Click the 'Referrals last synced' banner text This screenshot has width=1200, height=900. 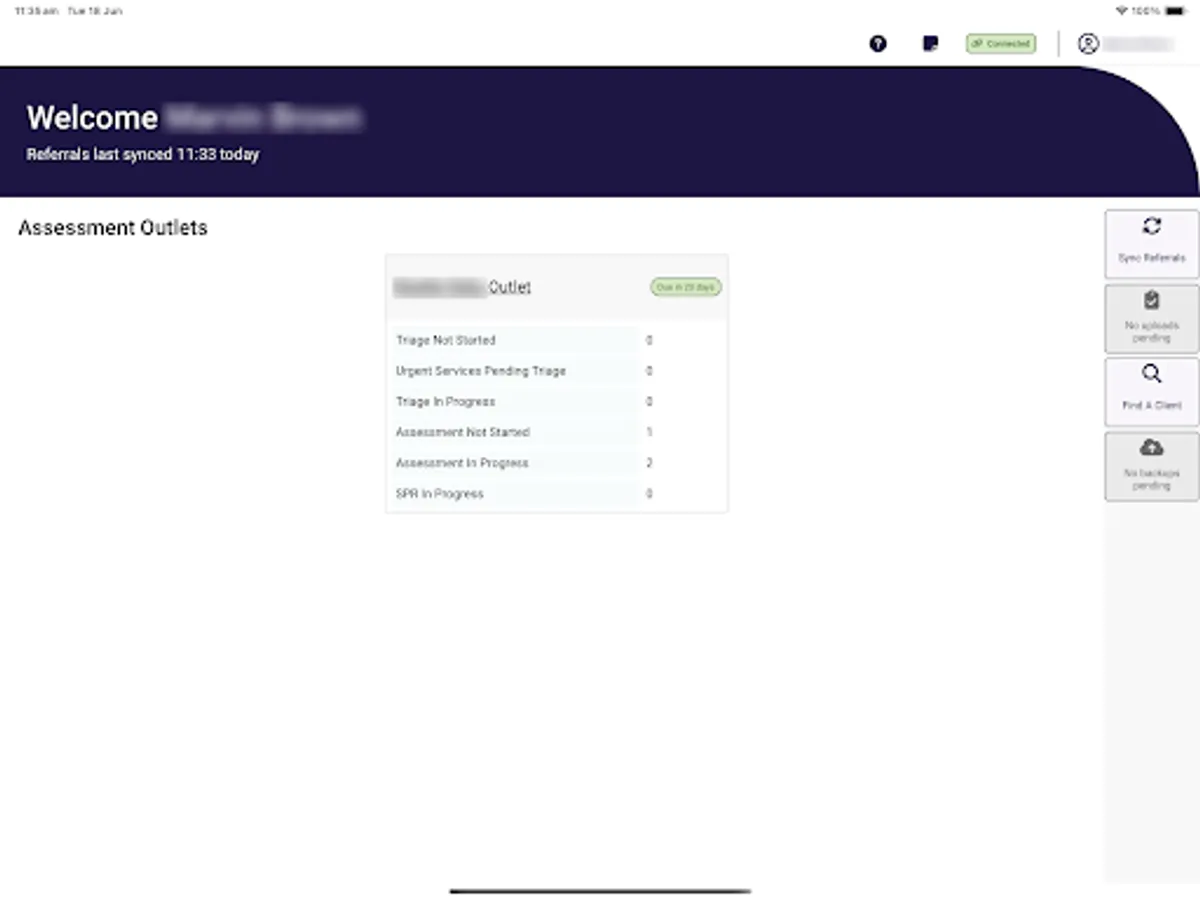click(x=141, y=154)
